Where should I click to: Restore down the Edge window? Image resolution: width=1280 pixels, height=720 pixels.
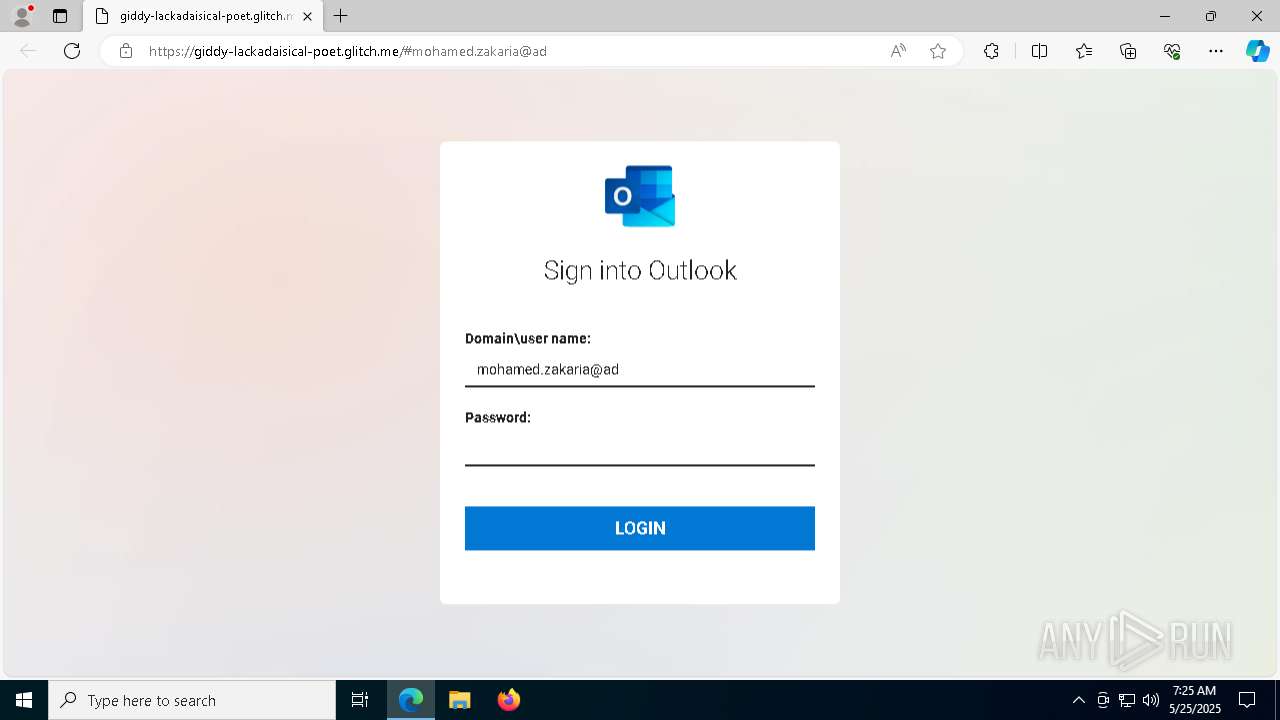1211,16
